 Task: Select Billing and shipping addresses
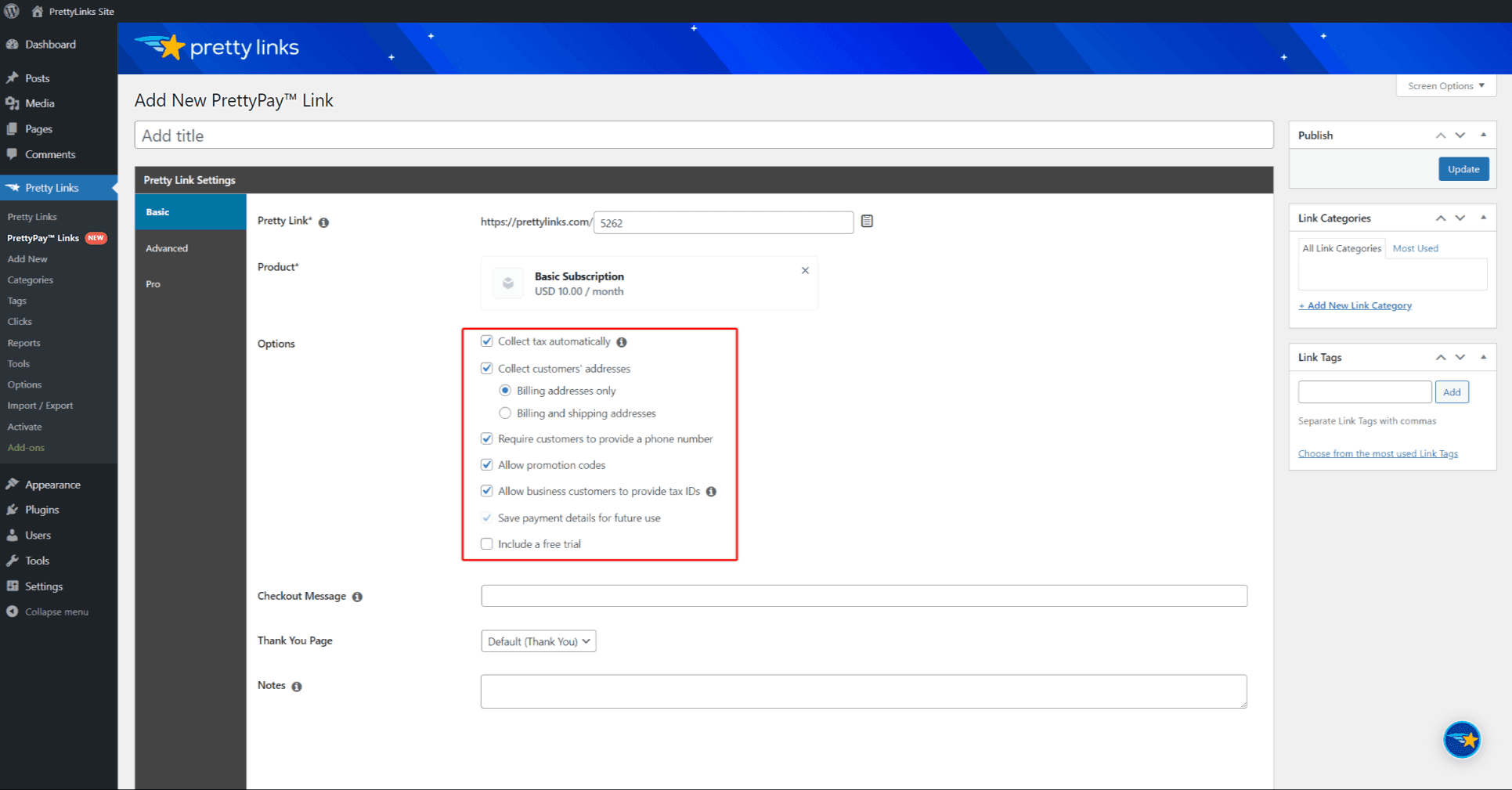pos(505,413)
